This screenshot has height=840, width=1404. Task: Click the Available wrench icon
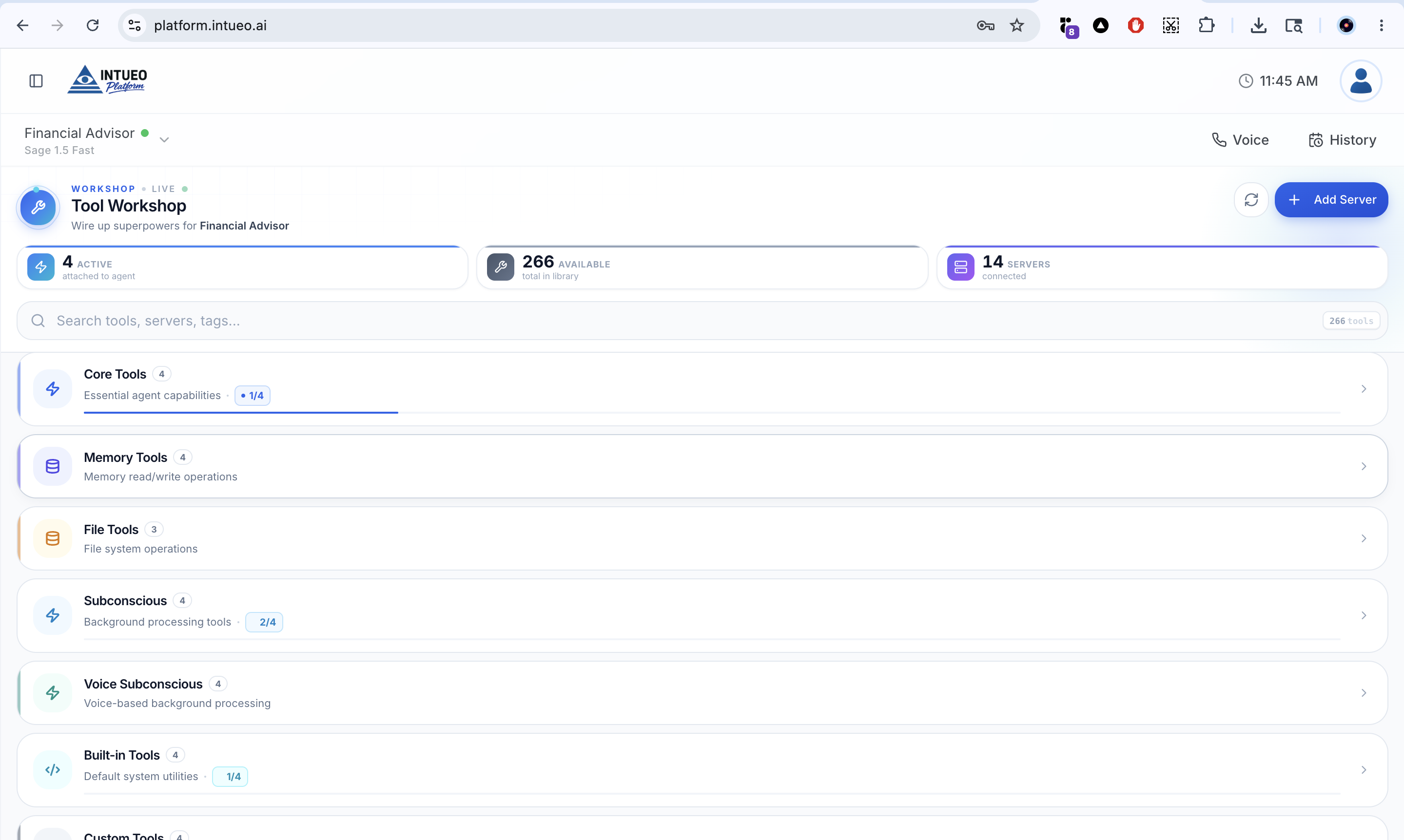coord(501,267)
